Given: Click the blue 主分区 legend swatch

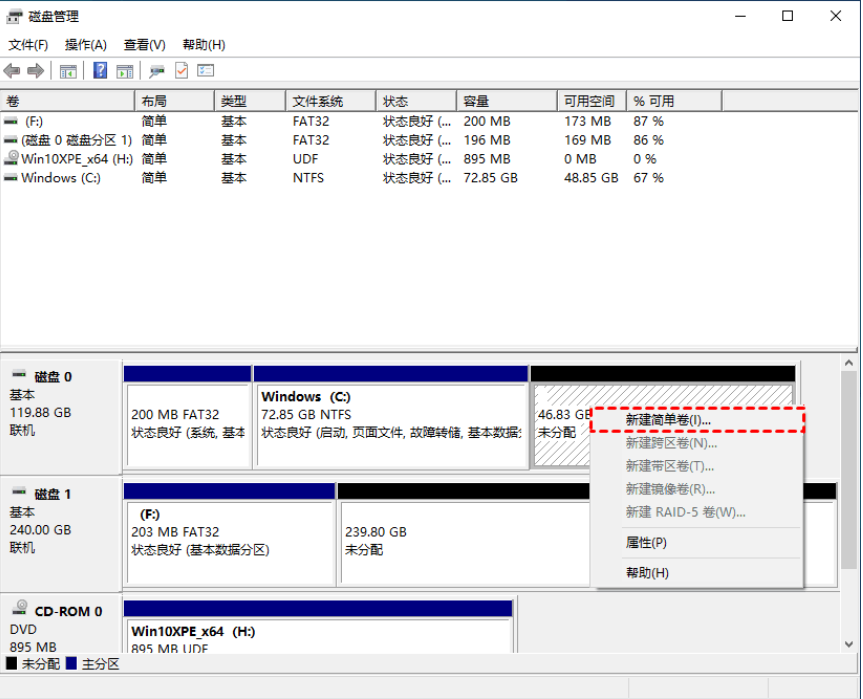Looking at the screenshot, I should [x=71, y=663].
